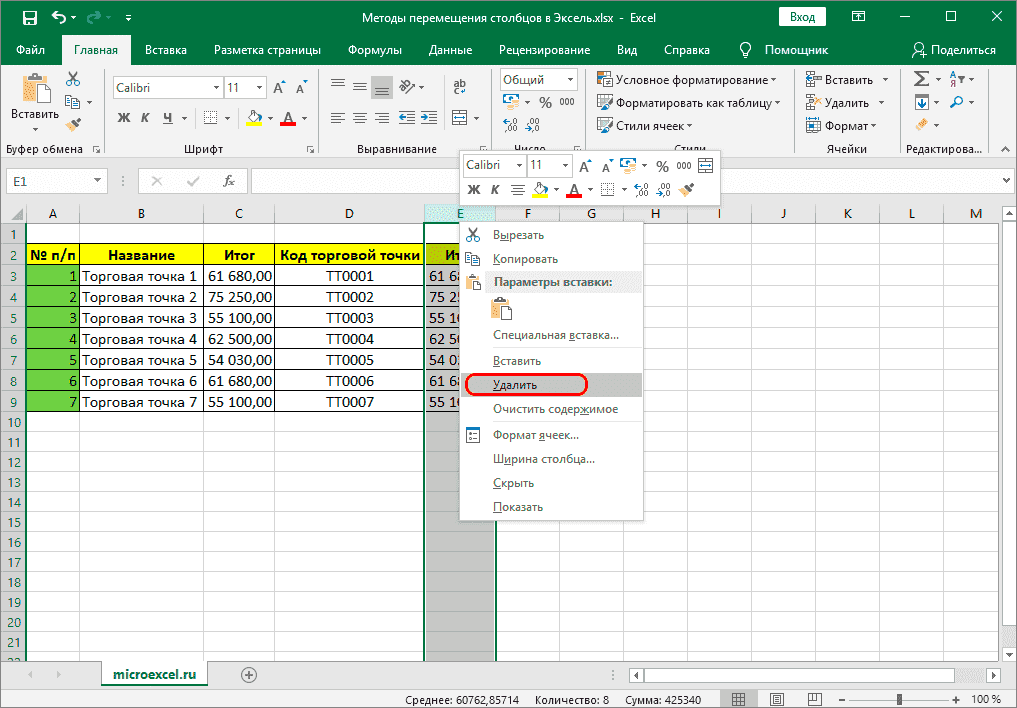Click the Format Painter brush icon

pos(72,124)
